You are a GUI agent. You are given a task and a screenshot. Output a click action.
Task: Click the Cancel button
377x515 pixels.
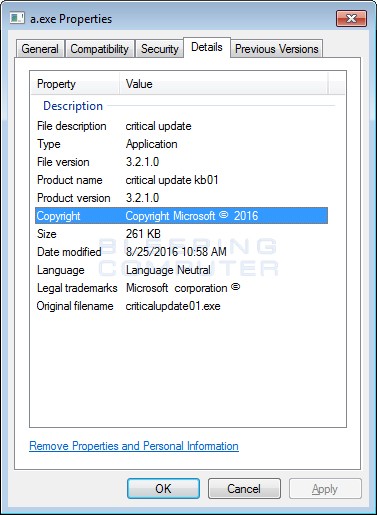pyautogui.click(x=244, y=489)
